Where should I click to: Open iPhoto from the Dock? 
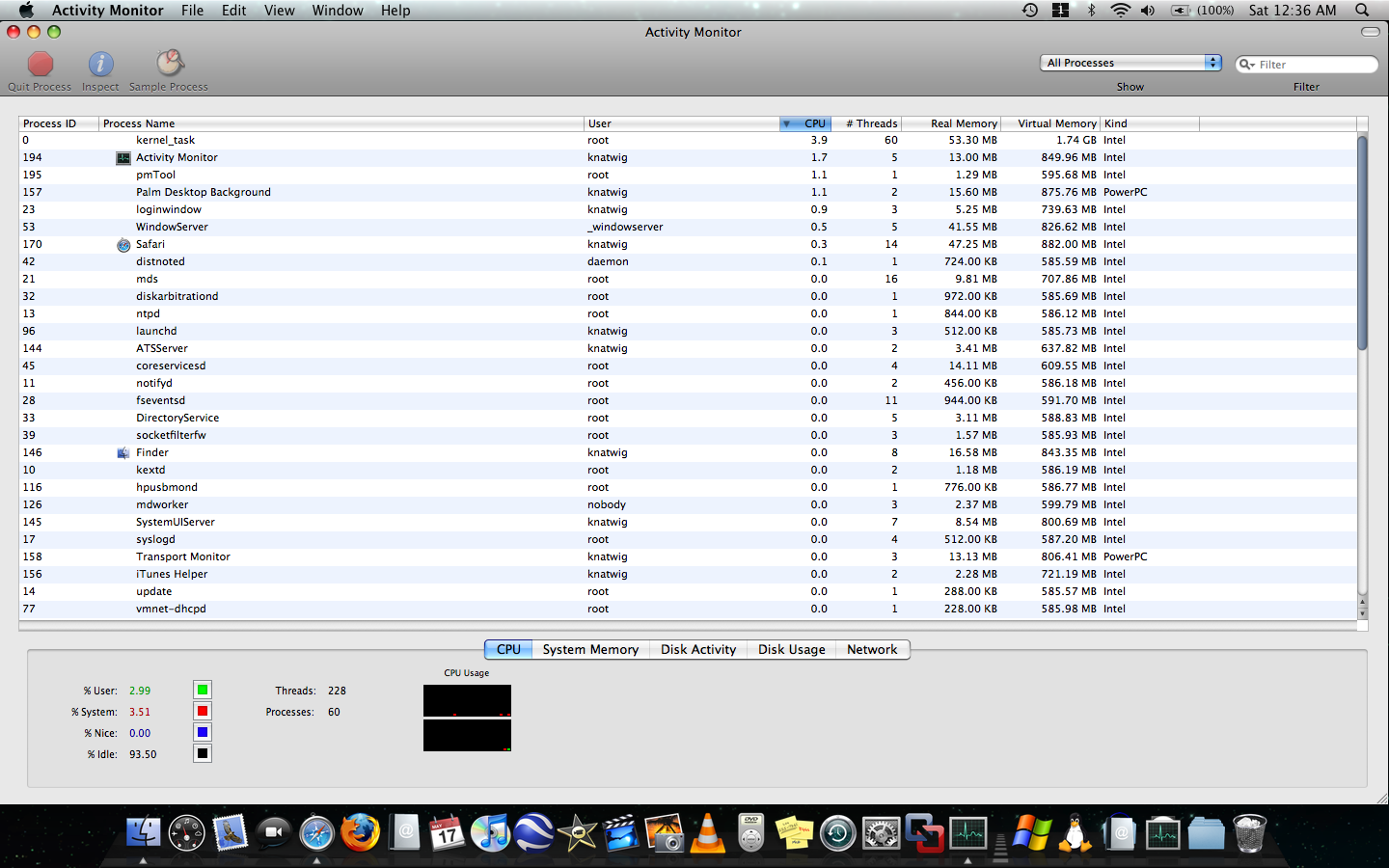[x=665, y=832]
